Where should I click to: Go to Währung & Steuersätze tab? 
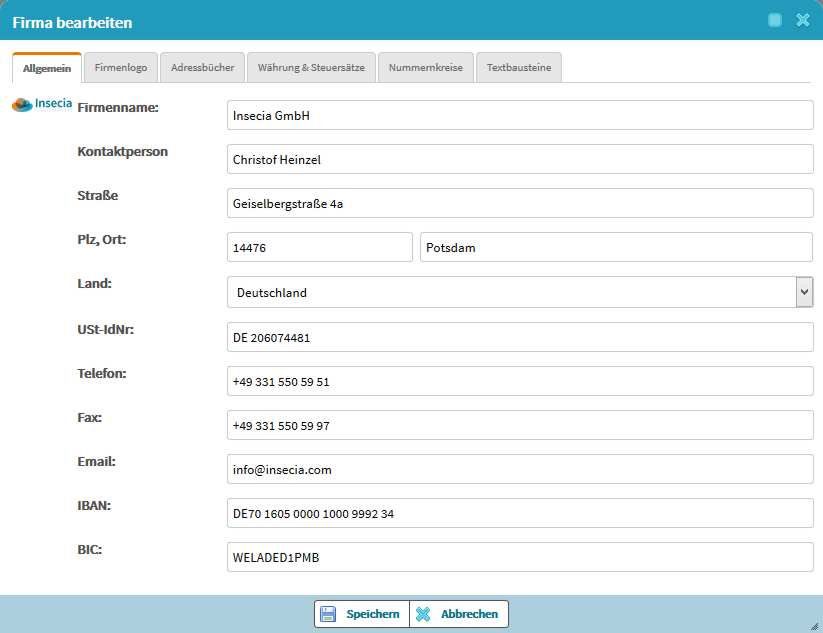[311, 68]
